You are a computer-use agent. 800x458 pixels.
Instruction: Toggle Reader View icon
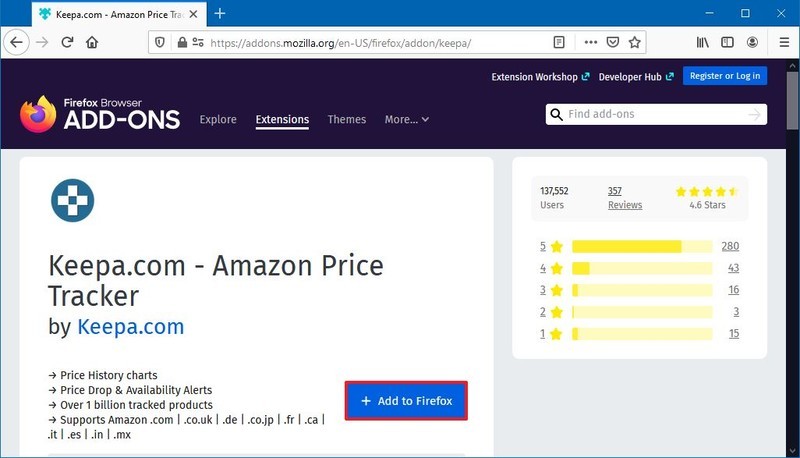pos(559,42)
